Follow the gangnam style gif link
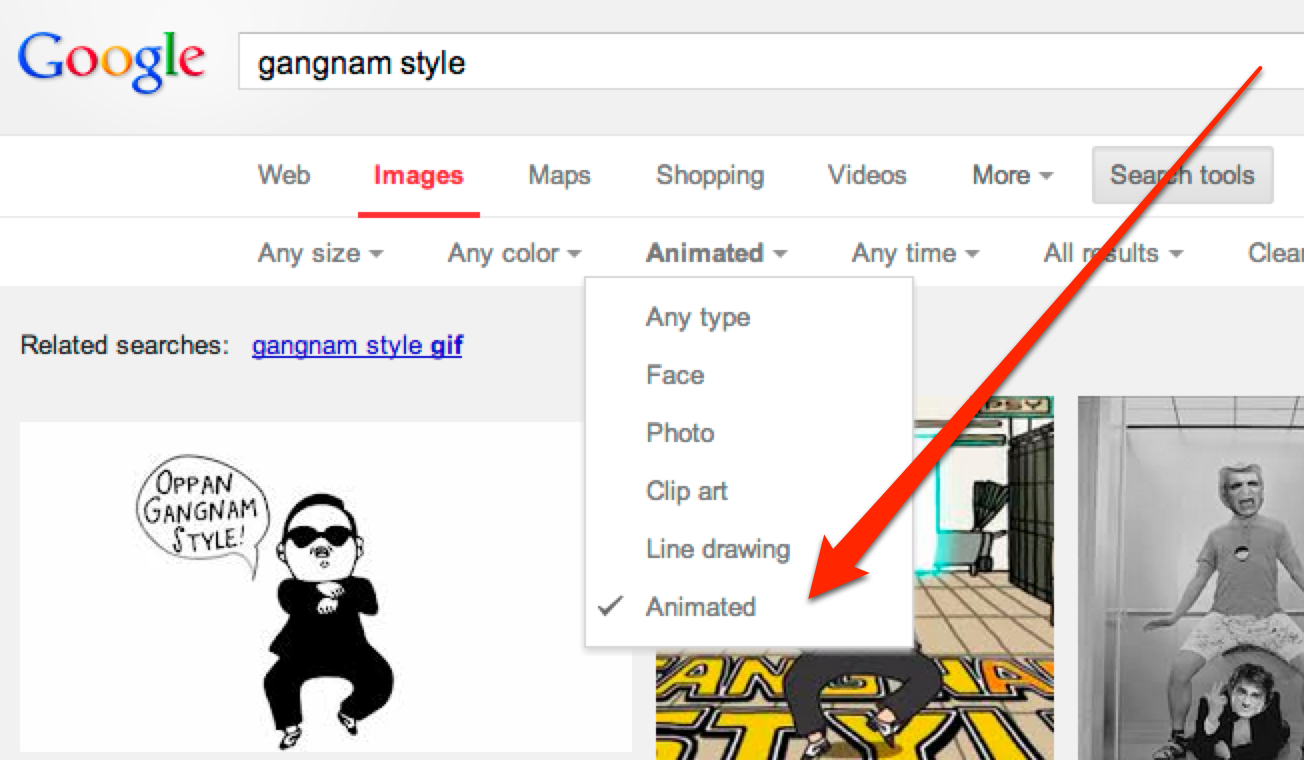Image resolution: width=1304 pixels, height=760 pixels. [x=356, y=344]
